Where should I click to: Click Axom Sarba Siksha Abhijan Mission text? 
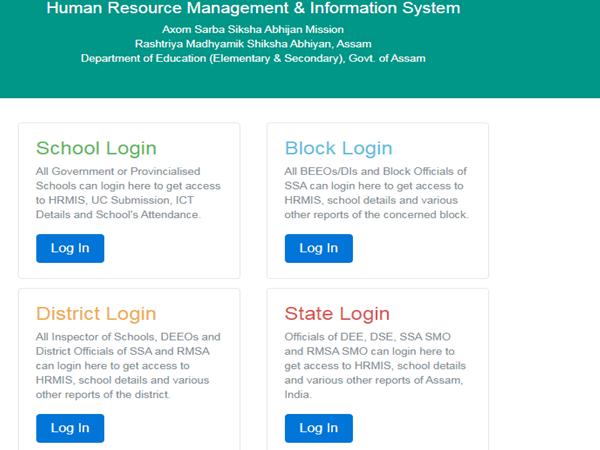tap(253, 29)
